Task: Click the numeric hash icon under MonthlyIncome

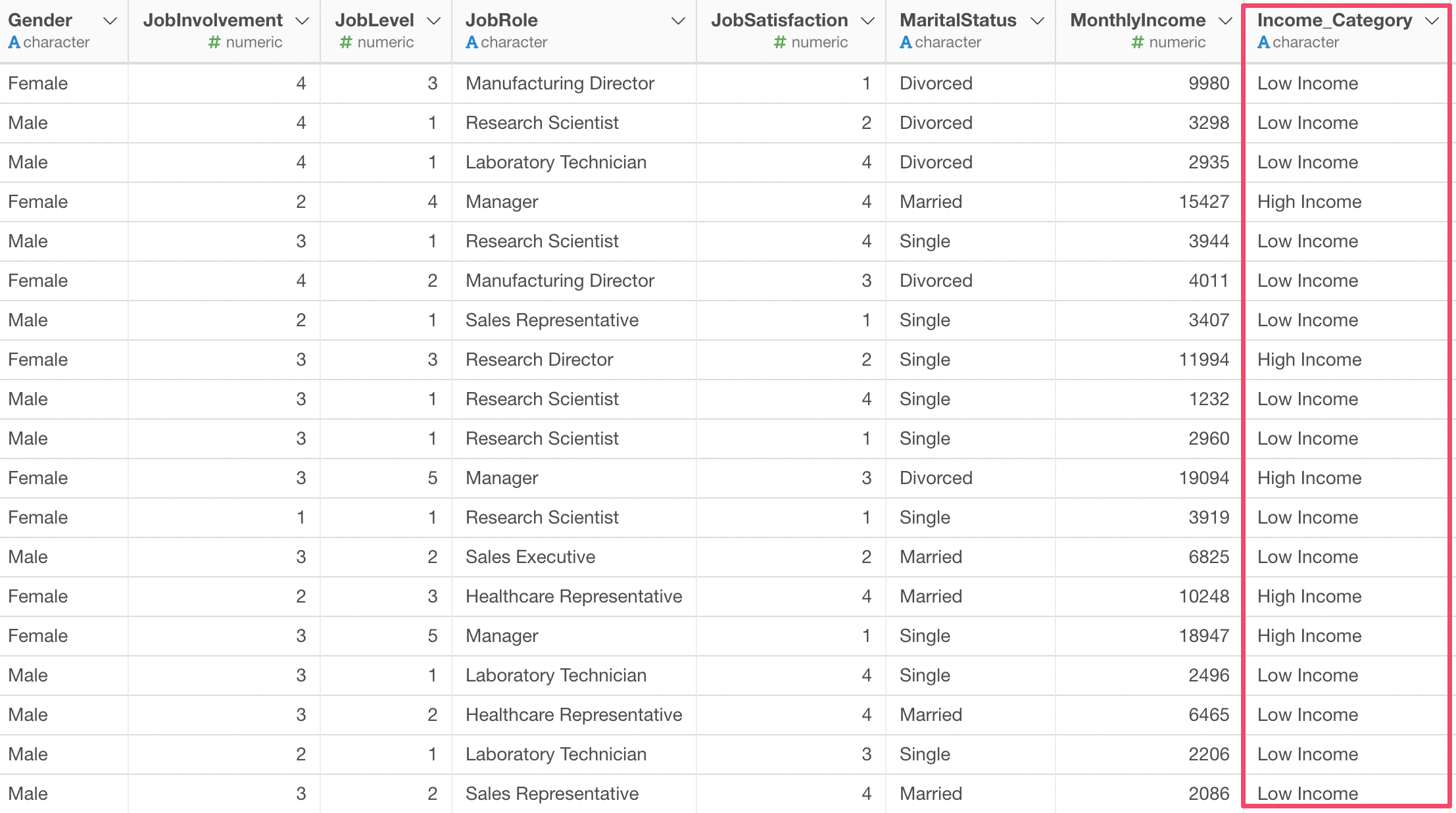Action: click(1138, 43)
